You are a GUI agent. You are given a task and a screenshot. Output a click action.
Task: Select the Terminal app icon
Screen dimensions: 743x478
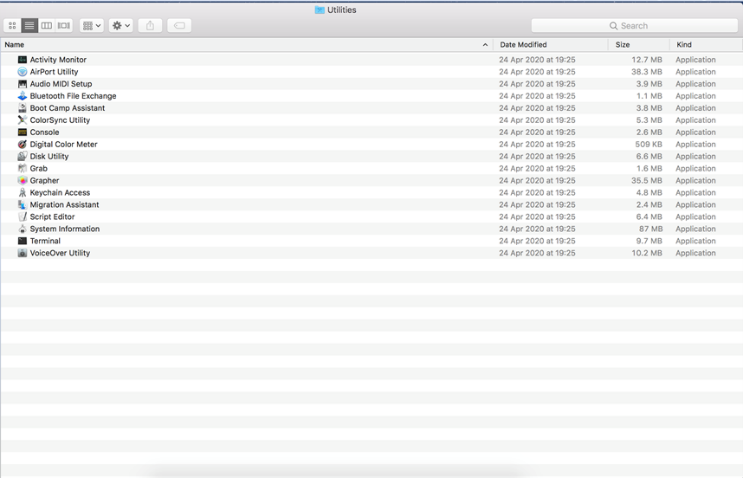[x=22, y=241]
